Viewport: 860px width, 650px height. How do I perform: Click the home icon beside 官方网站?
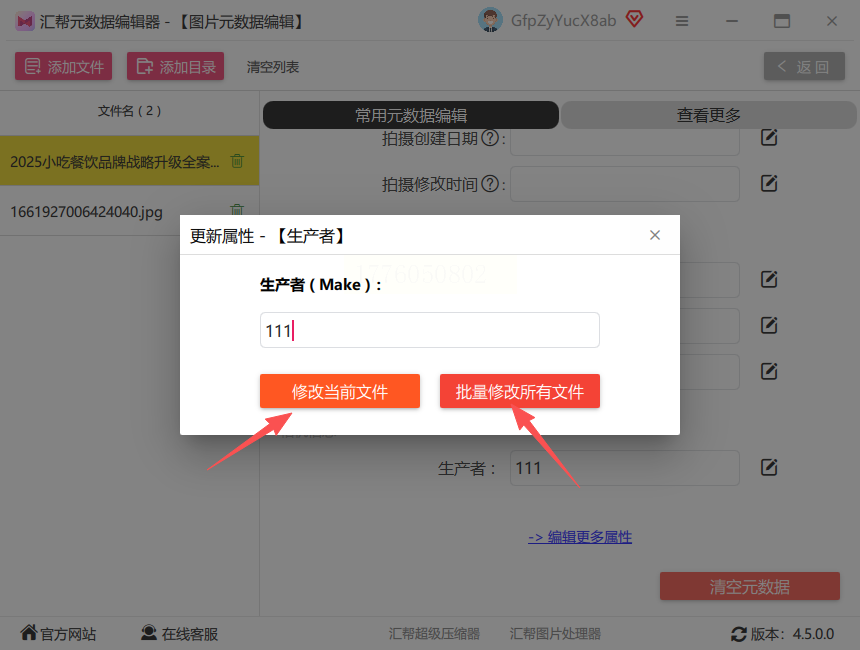pyautogui.click(x=29, y=633)
